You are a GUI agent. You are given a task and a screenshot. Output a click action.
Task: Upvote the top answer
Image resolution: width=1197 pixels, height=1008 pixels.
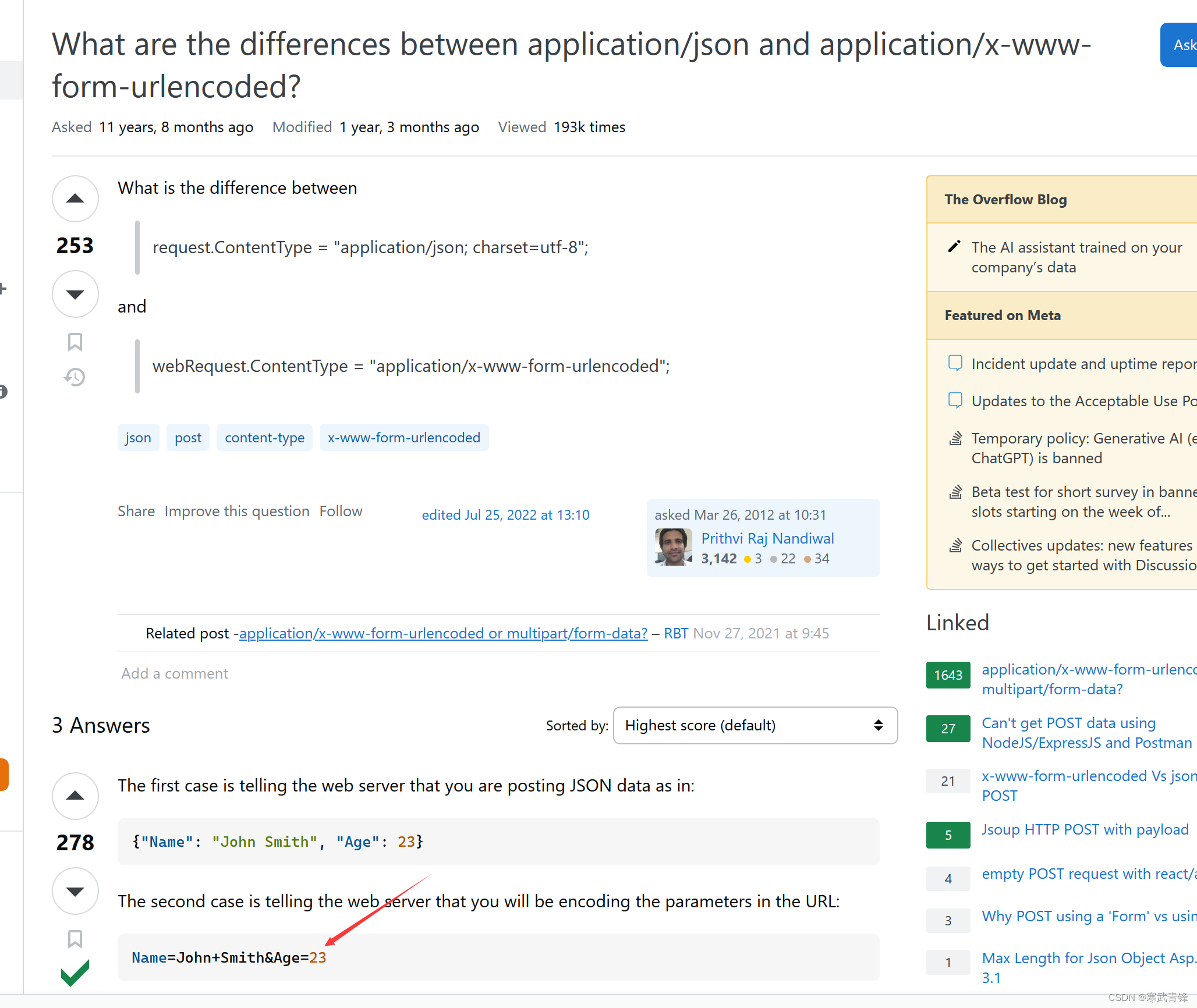coord(75,796)
